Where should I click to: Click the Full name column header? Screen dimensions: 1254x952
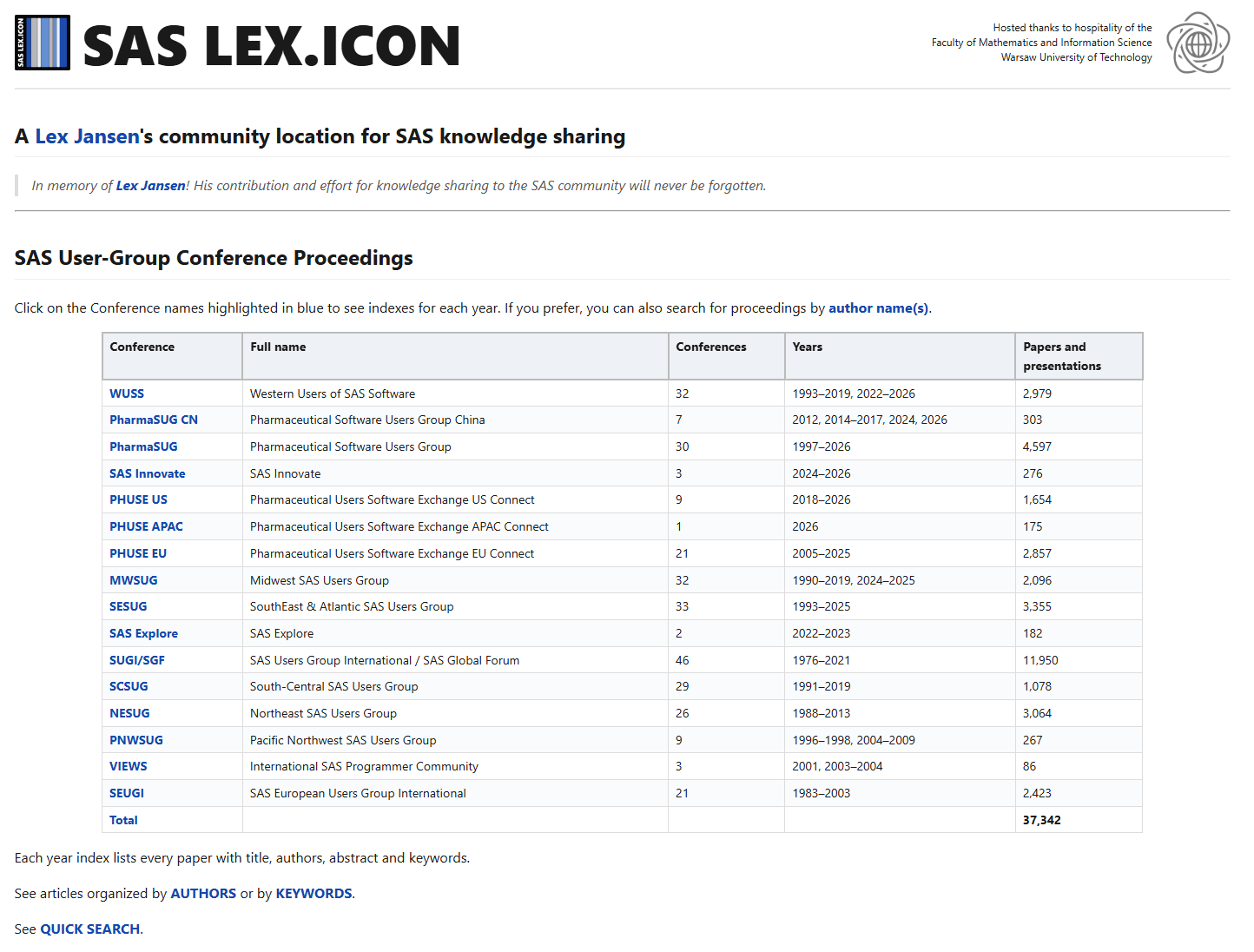(x=455, y=356)
